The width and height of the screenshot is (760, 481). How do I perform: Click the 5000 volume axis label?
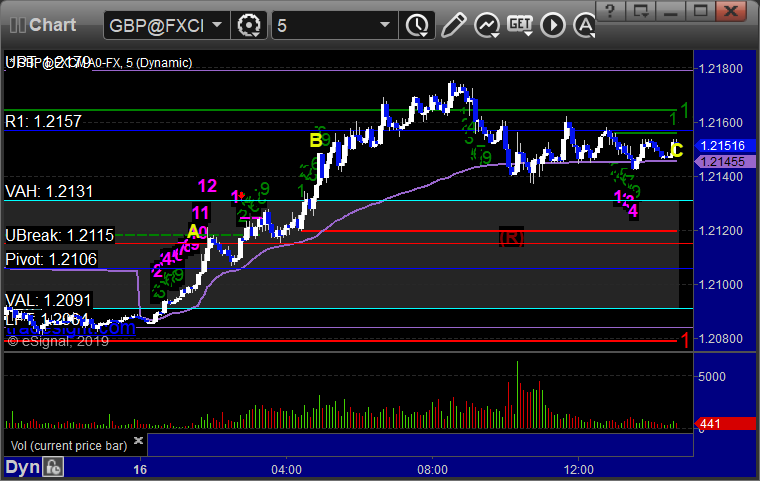(712, 377)
